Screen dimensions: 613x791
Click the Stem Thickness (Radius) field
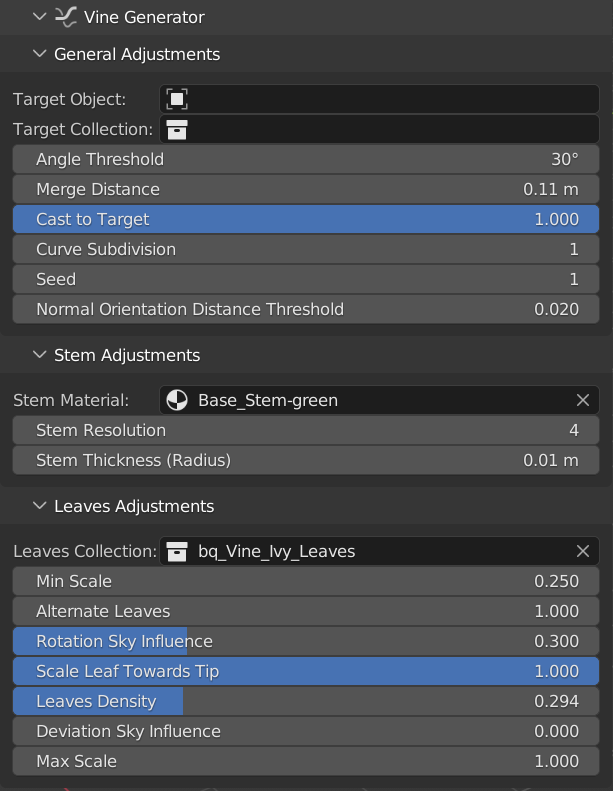[305, 460]
